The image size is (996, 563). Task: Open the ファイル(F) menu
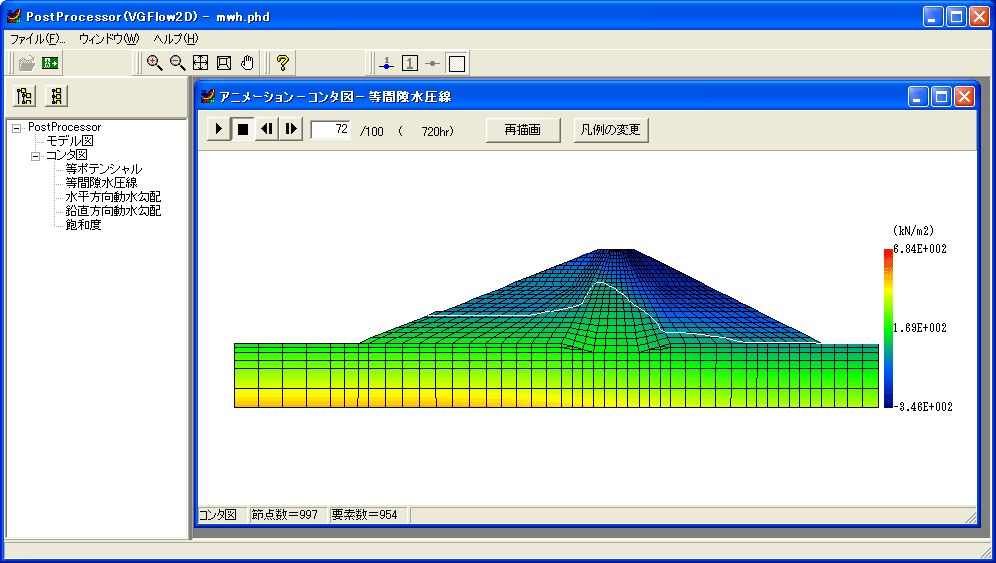[37, 39]
